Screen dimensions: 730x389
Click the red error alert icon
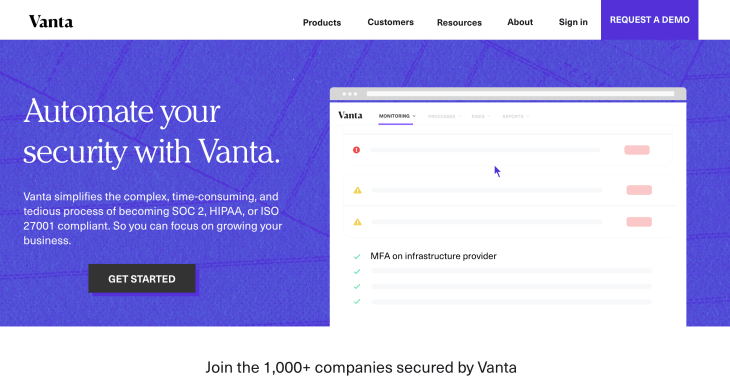click(x=356, y=150)
